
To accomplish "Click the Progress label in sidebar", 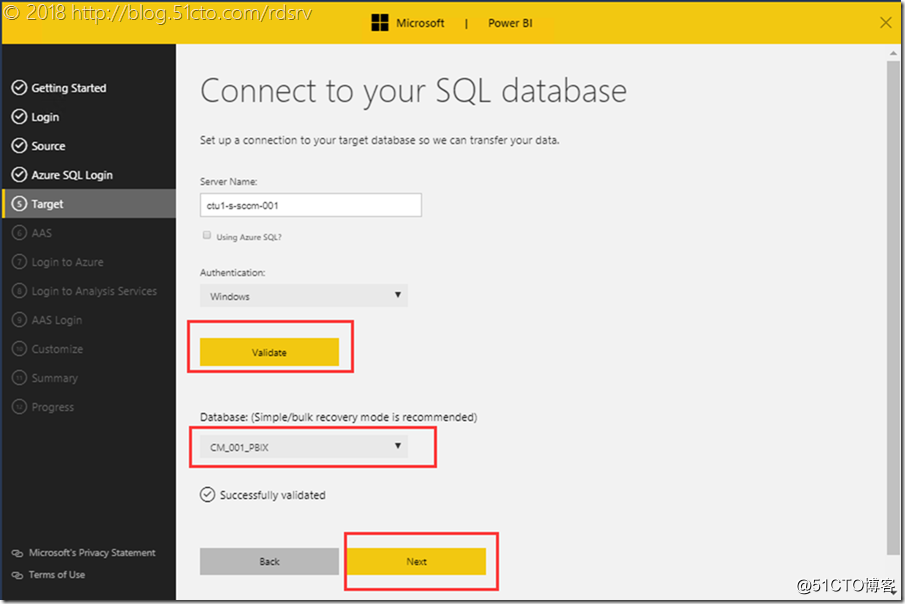I will 53,407.
